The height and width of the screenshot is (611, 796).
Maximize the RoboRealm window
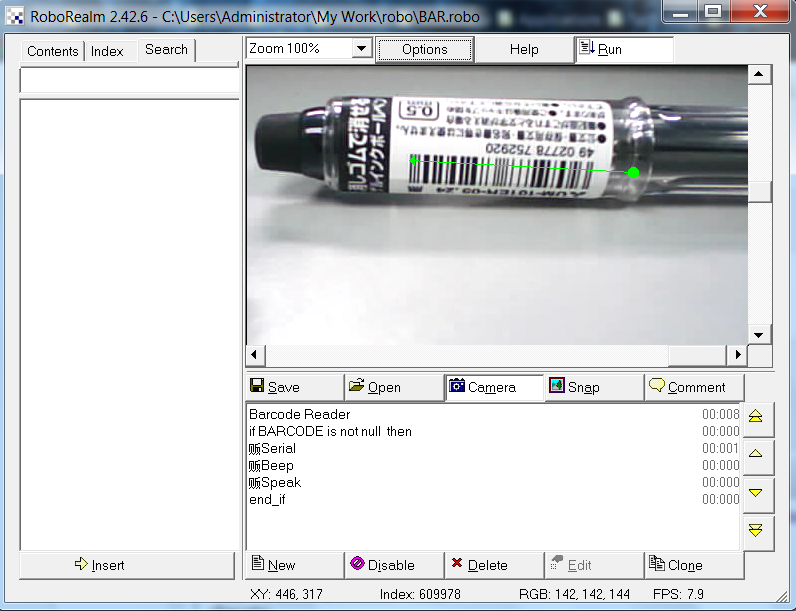pos(714,11)
